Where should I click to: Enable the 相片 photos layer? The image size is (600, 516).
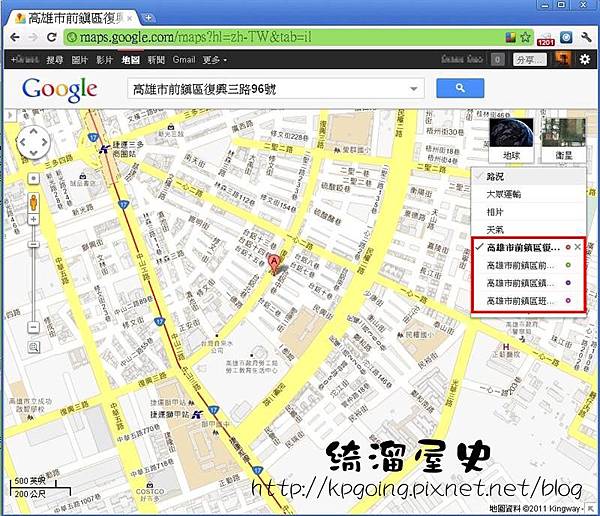[528, 212]
